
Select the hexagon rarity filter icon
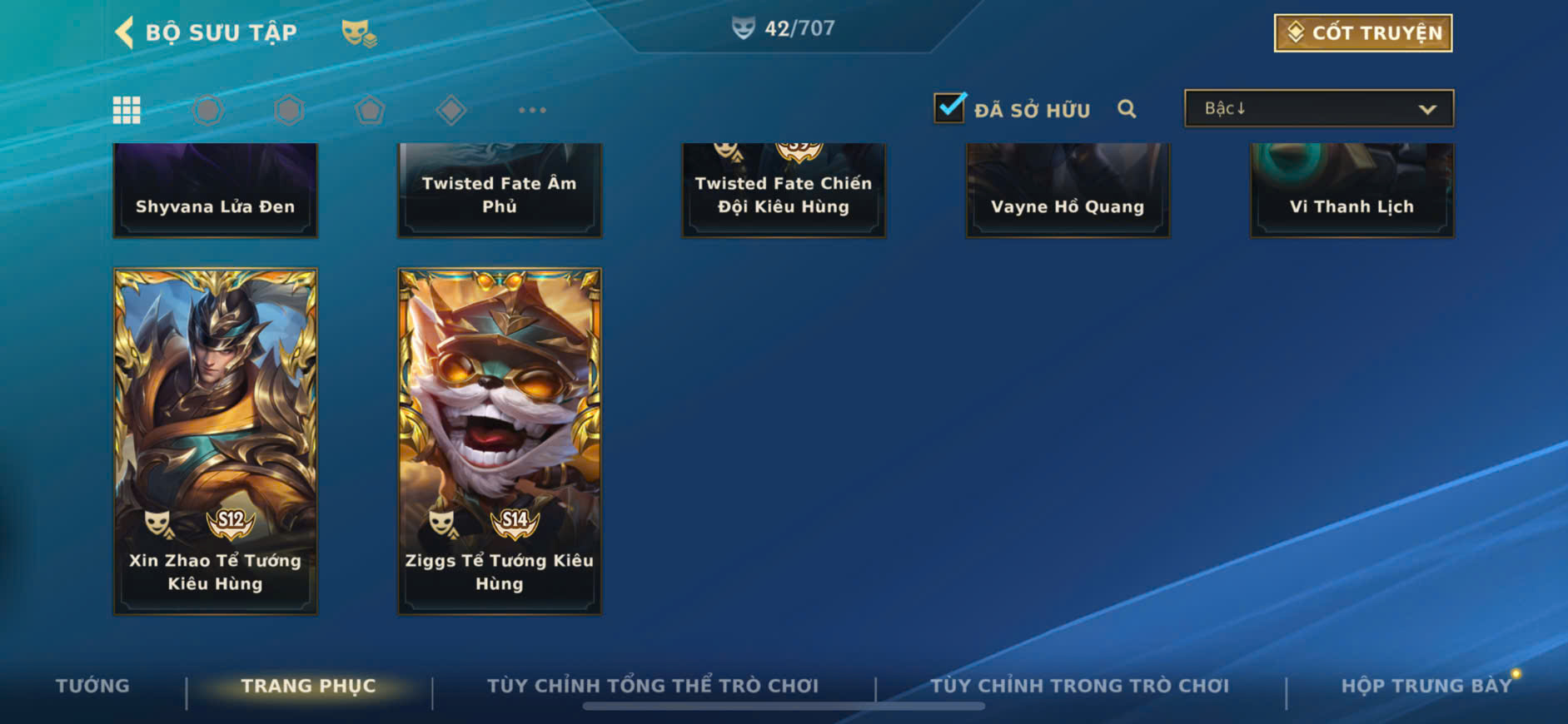289,110
